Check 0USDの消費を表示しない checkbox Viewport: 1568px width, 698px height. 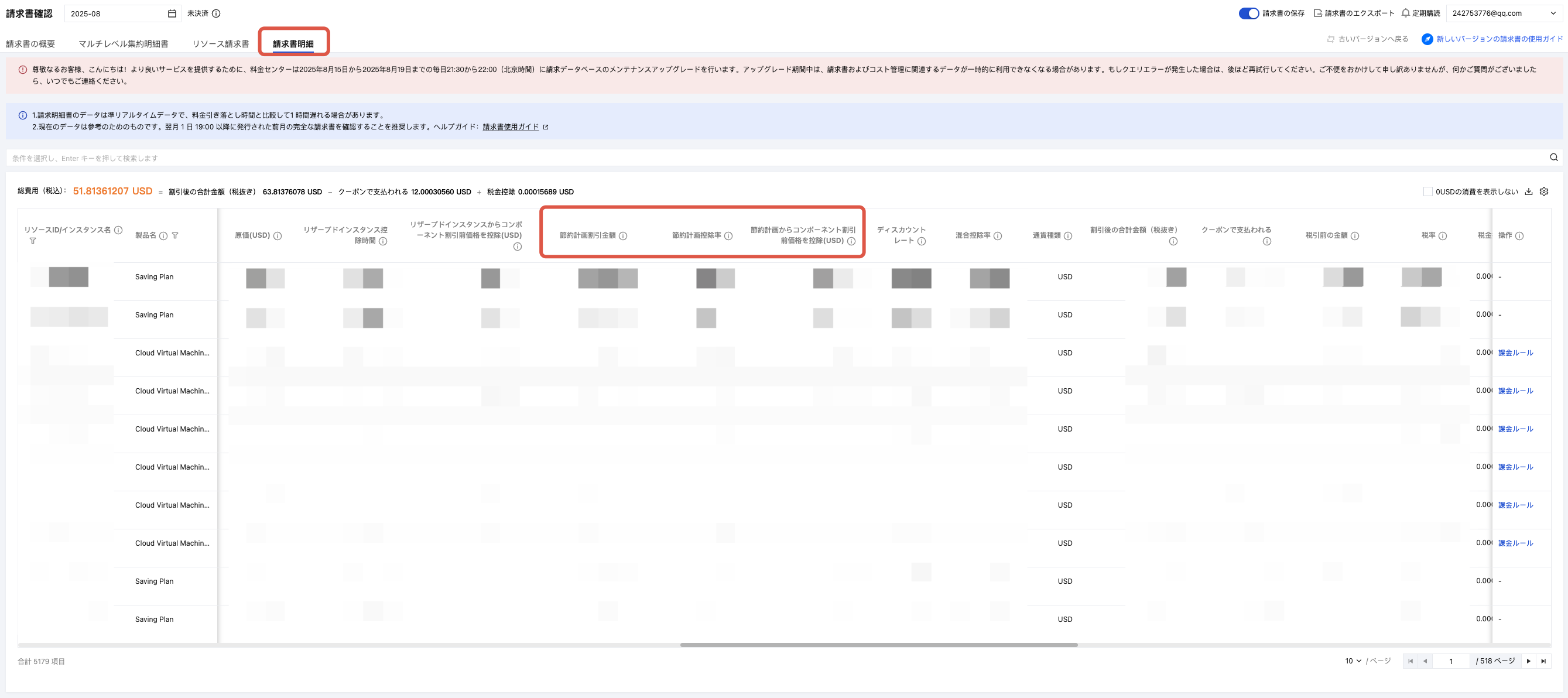[1427, 191]
